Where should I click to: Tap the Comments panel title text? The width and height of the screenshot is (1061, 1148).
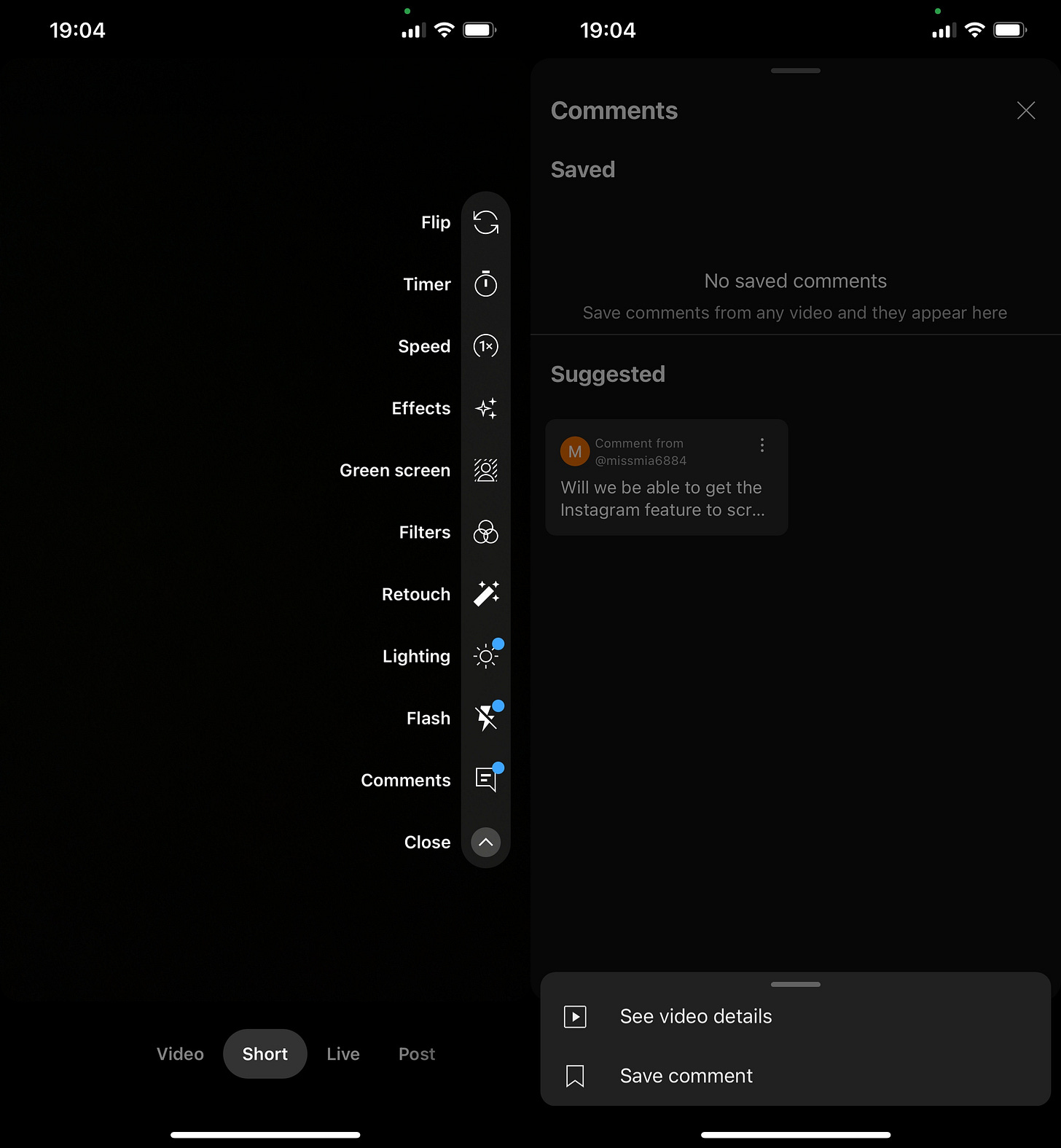614,111
